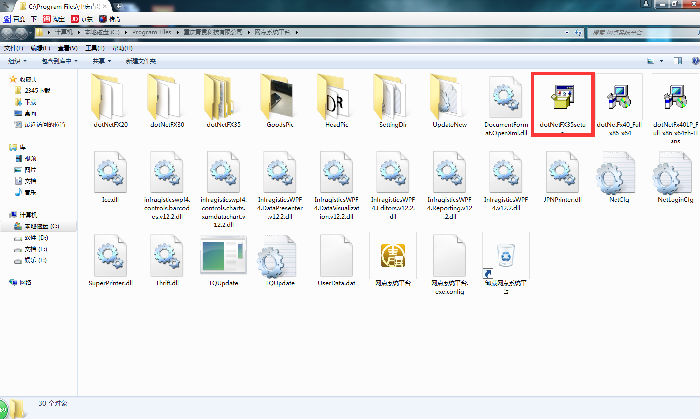This screenshot has height=419, width=700.
Task: Open the dotNetFX35setup installer file
Action: [x=563, y=100]
